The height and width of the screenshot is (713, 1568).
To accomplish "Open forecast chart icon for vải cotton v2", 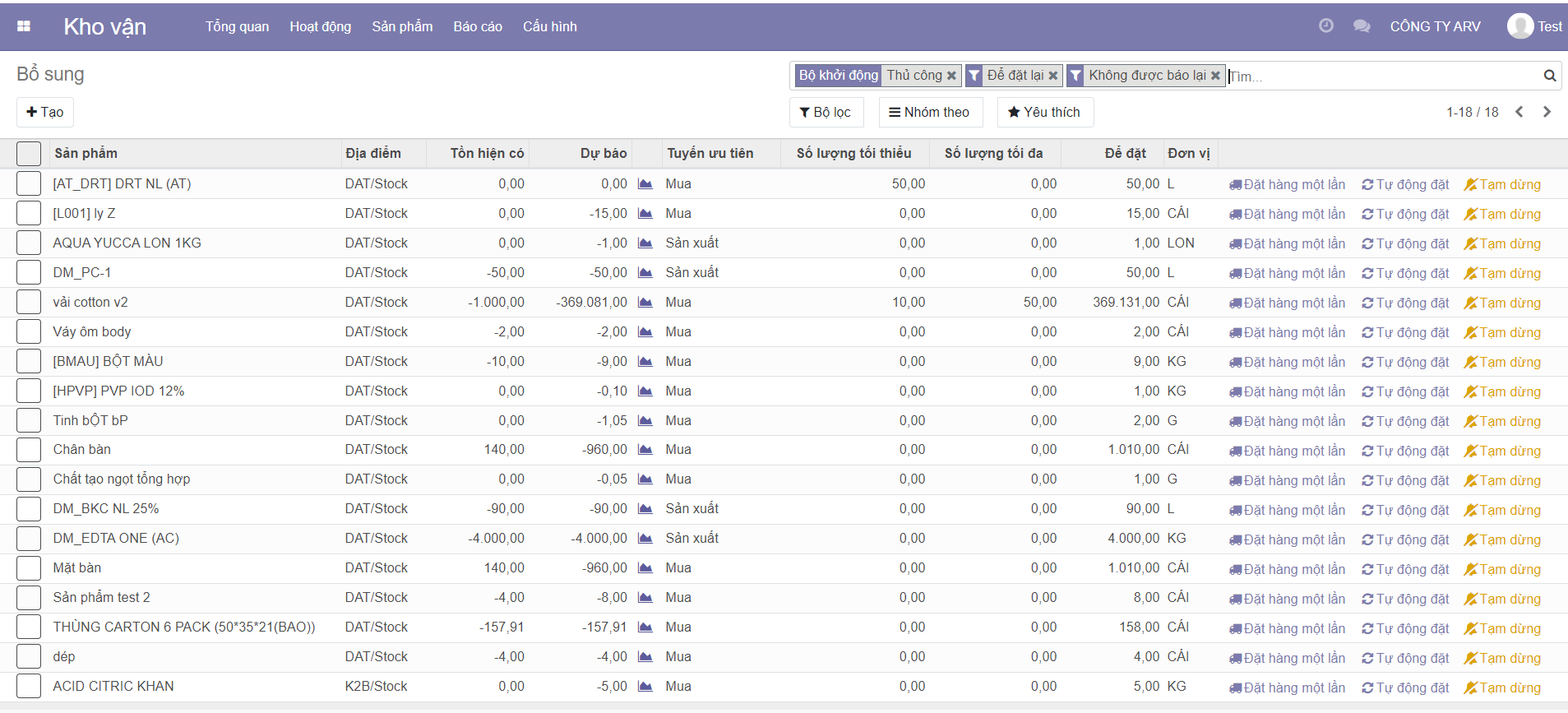I will pos(645,303).
